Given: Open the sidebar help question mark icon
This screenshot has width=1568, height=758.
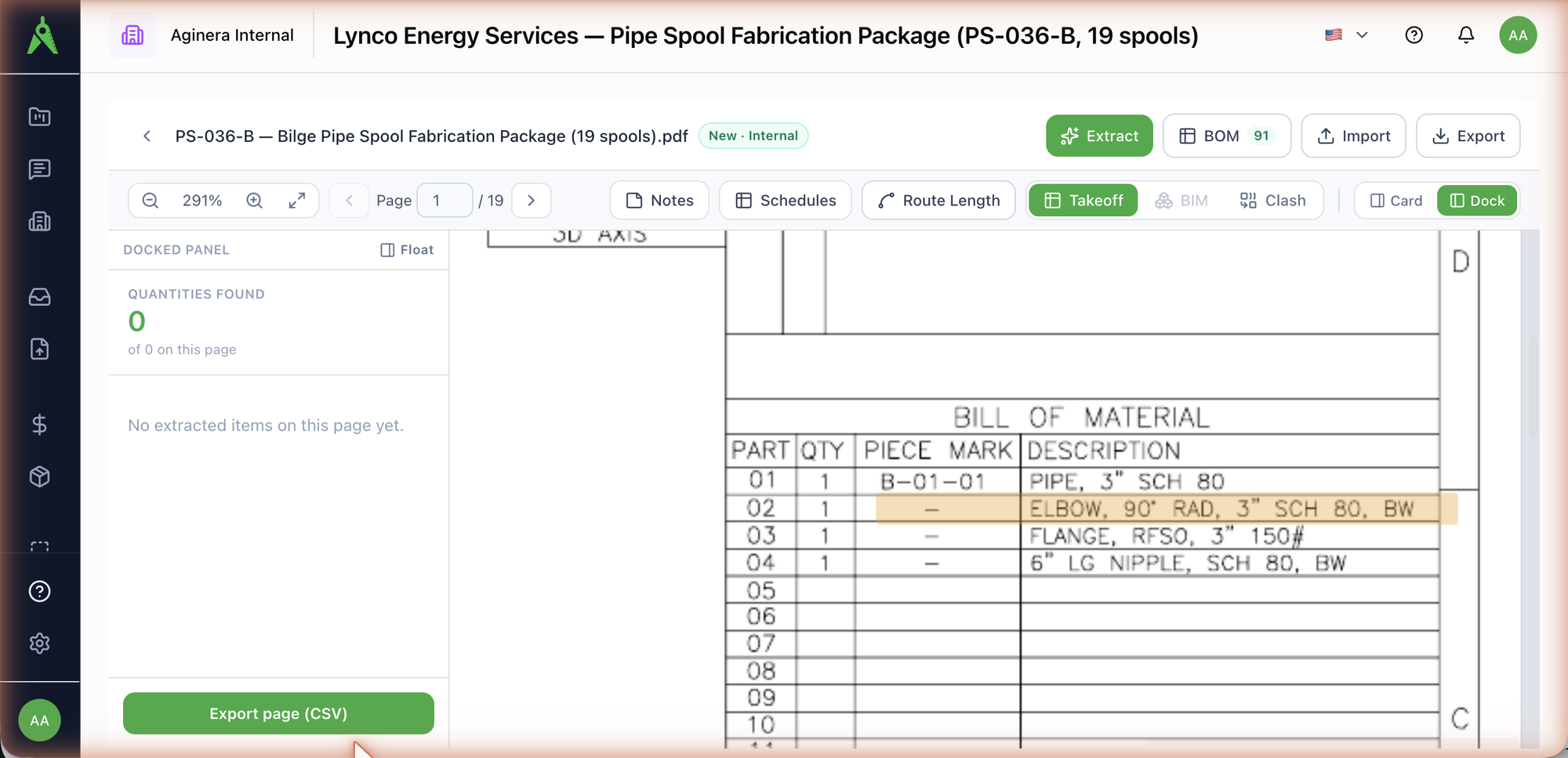Looking at the screenshot, I should (40, 592).
